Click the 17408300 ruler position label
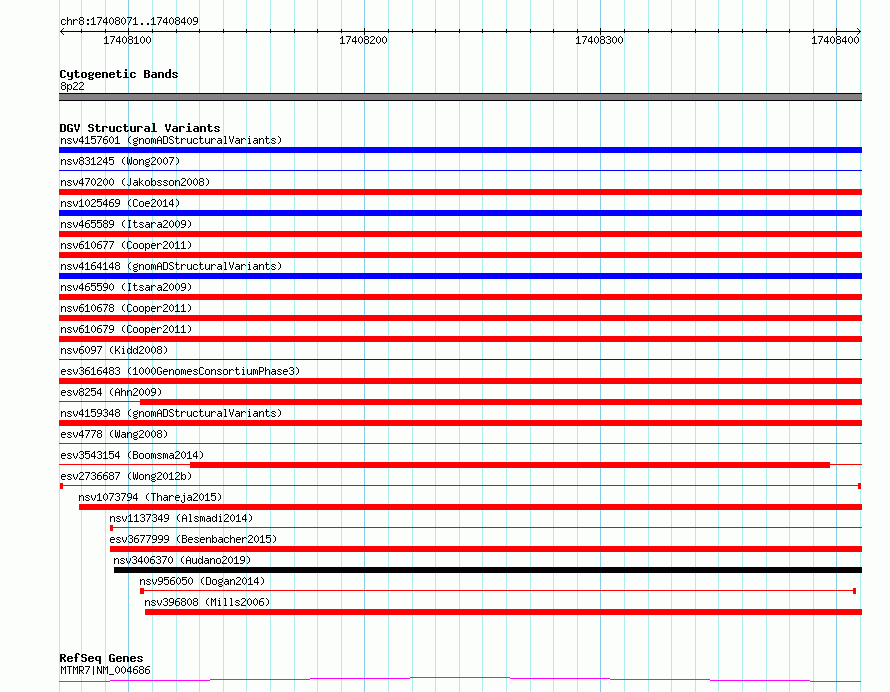 point(599,40)
